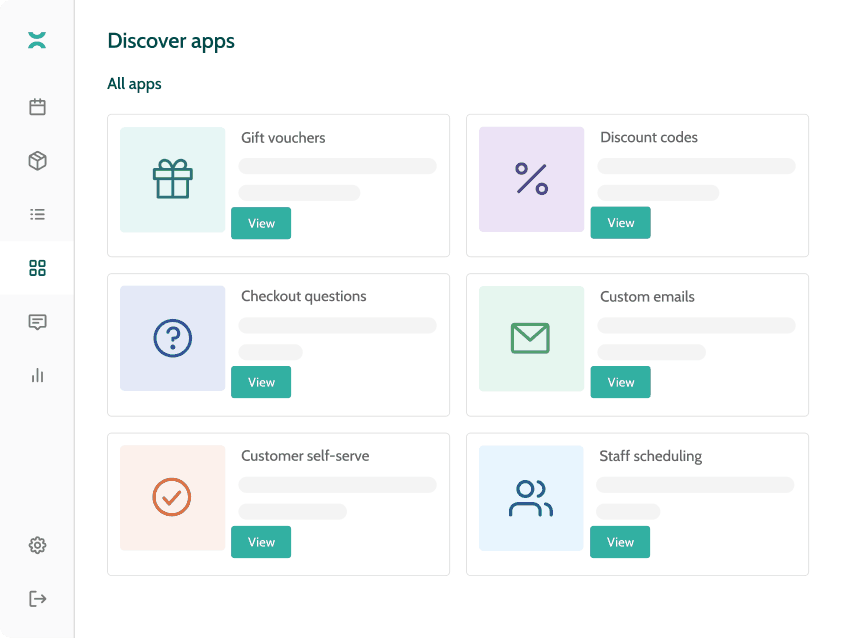
Task: View the Staff scheduling app
Action: (x=620, y=542)
